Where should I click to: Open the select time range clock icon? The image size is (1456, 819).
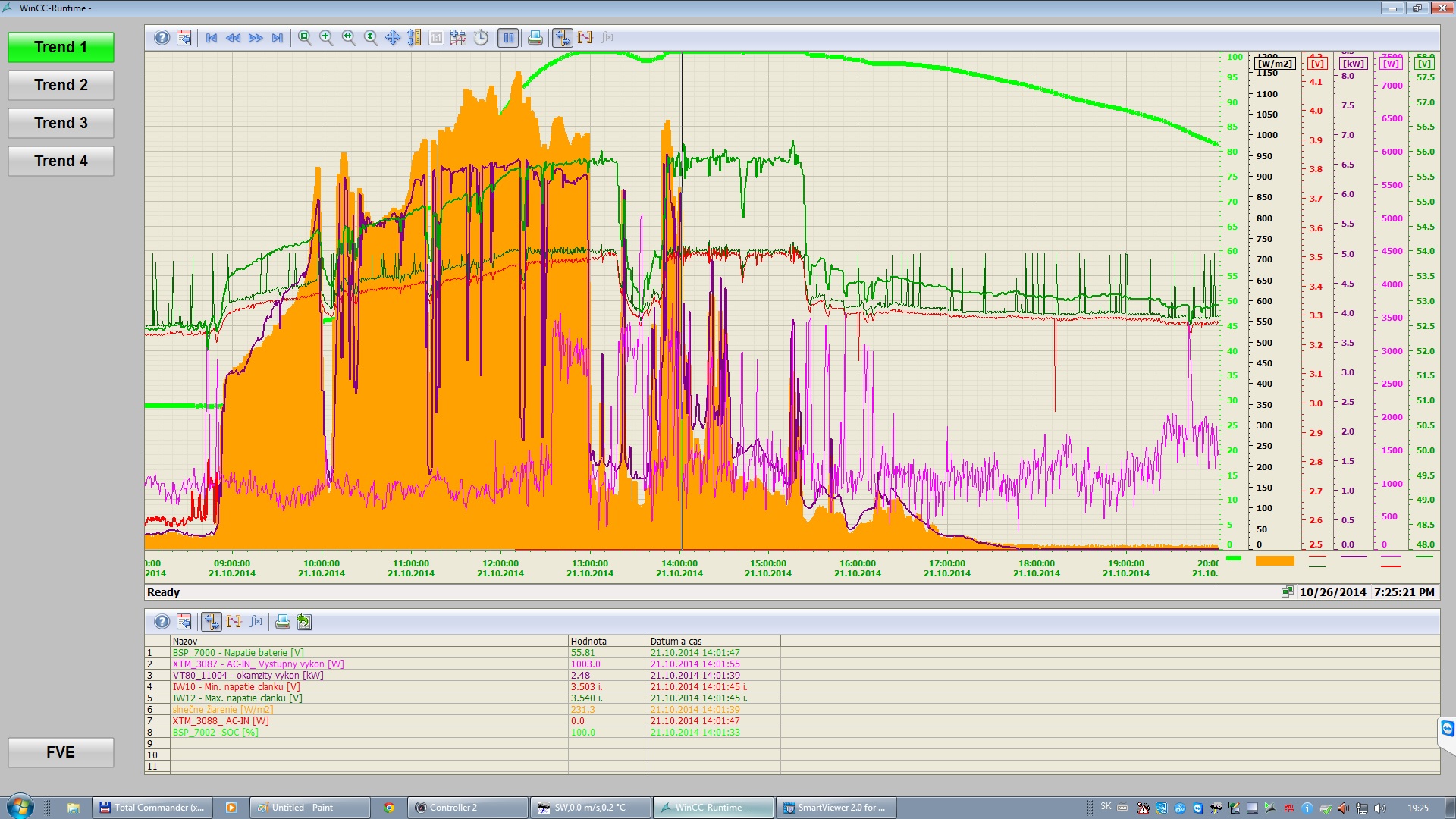pyautogui.click(x=481, y=38)
